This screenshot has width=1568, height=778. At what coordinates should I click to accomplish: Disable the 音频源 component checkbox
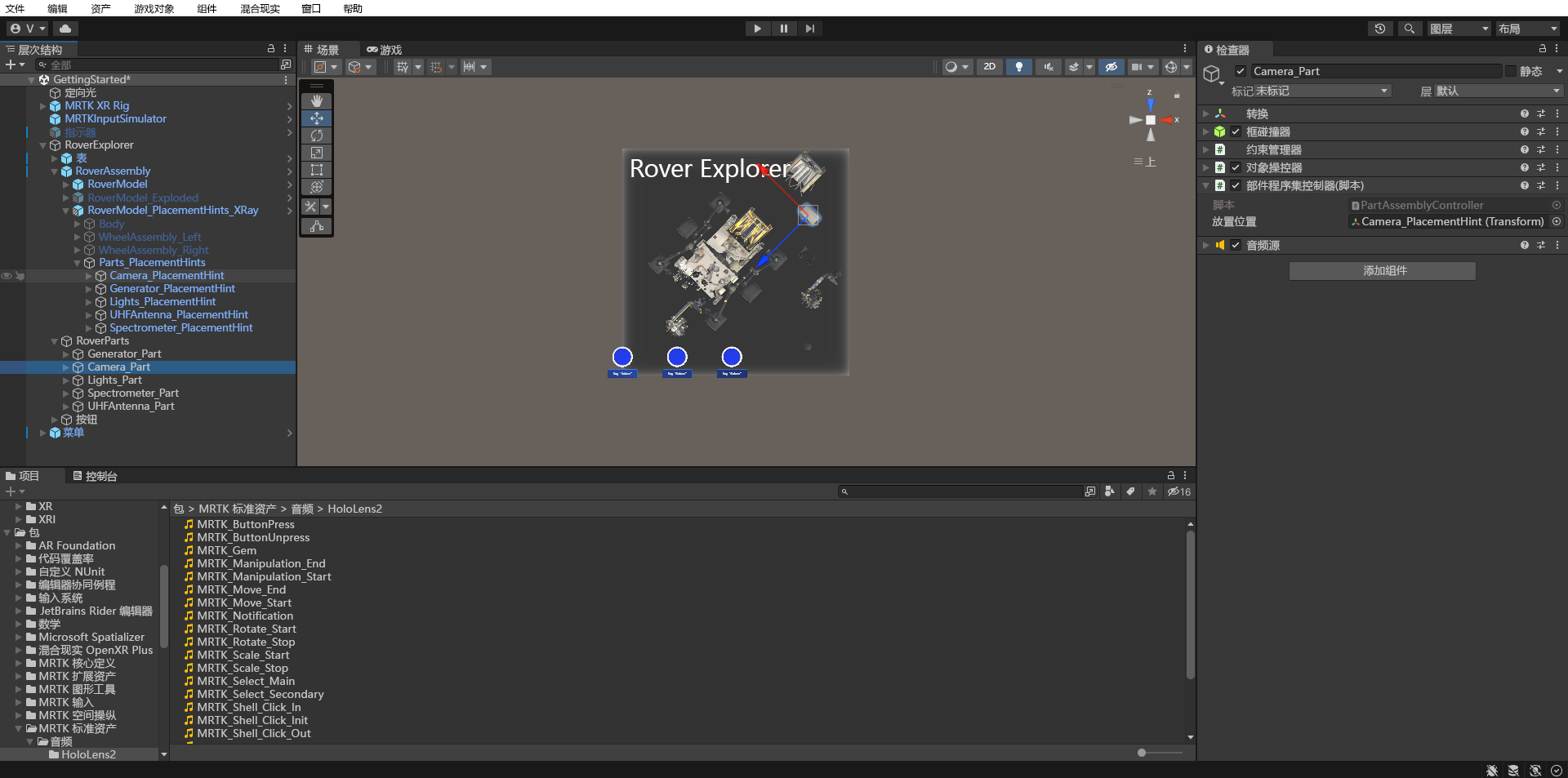point(1236,244)
